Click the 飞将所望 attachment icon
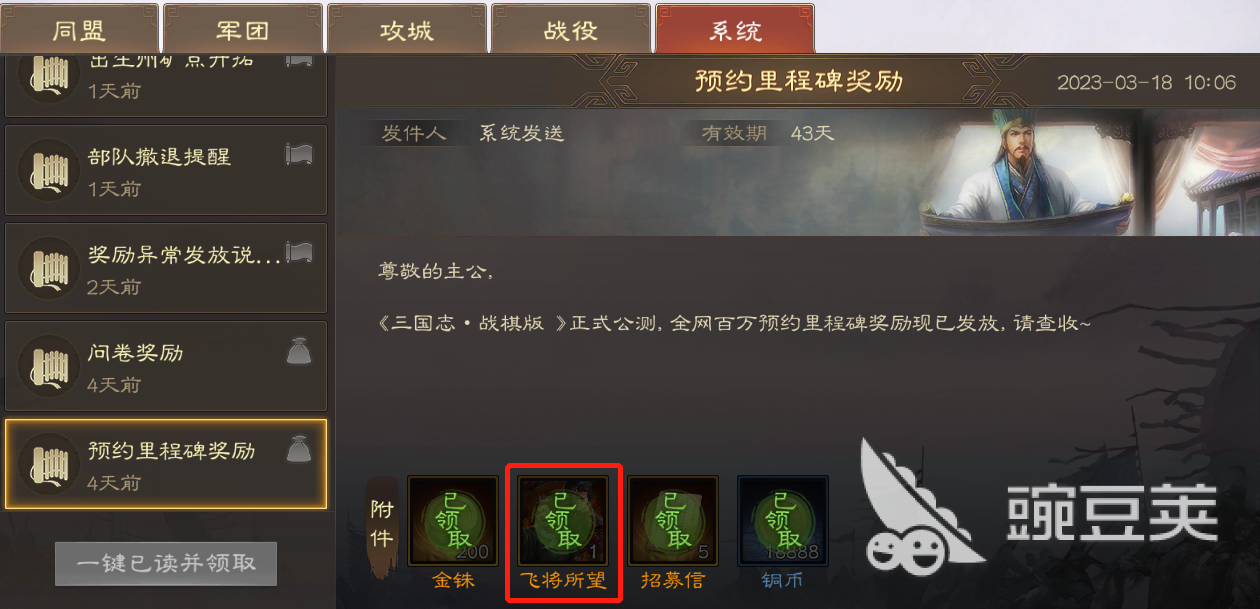This screenshot has height=609, width=1260. pos(563,521)
